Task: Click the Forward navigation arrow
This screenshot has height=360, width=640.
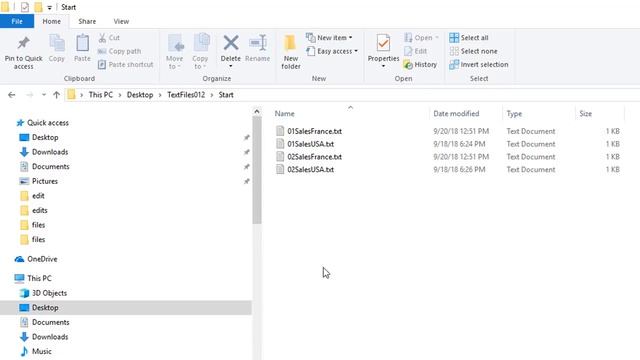Action: (29, 95)
